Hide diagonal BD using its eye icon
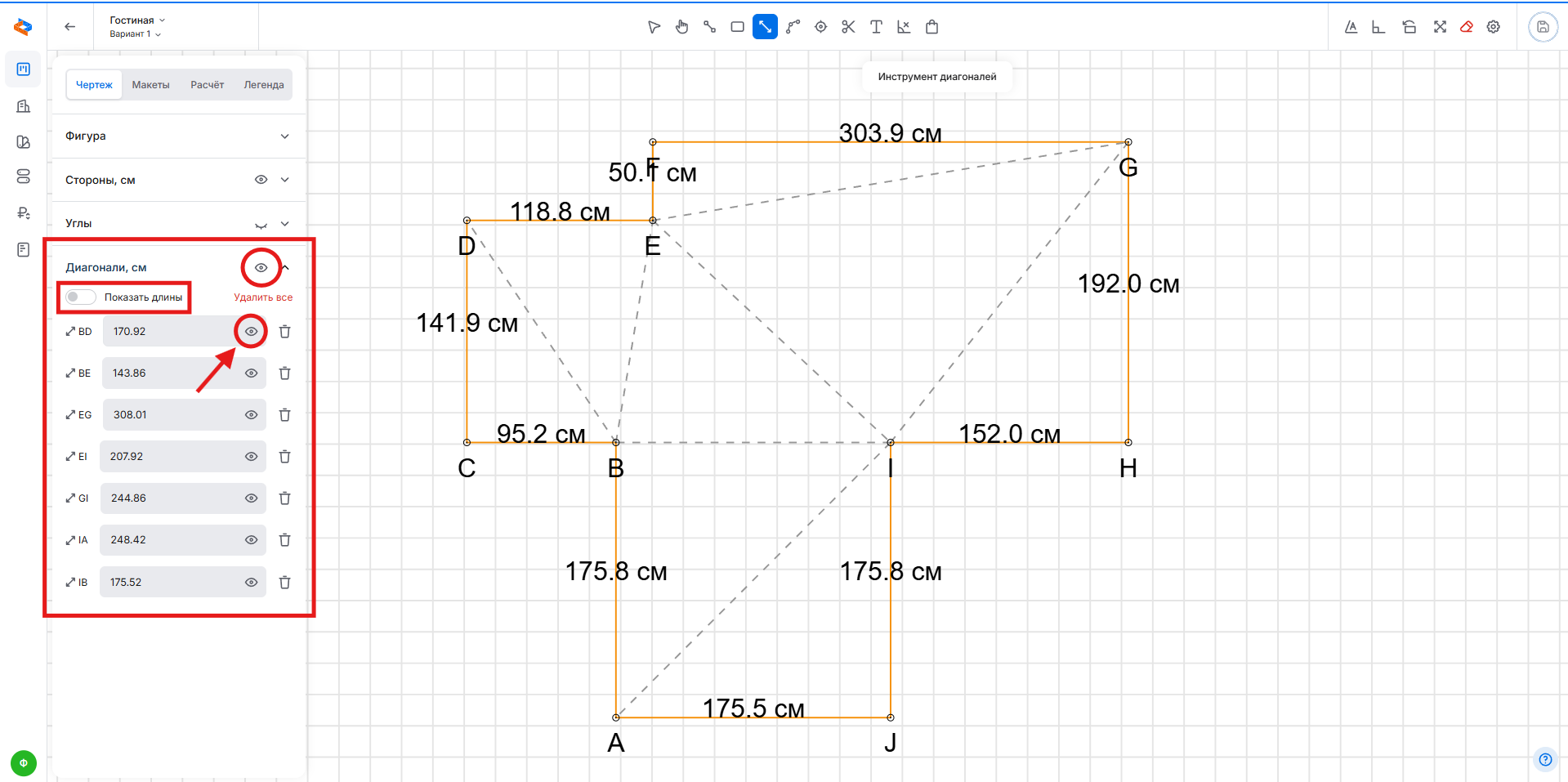Image resolution: width=1568 pixels, height=782 pixels. [x=252, y=332]
